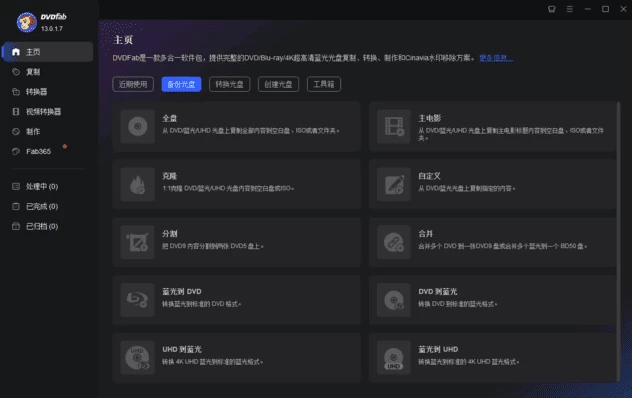Click the vertical scrollbar of the card list
632x398 pixels.
click(618, 242)
